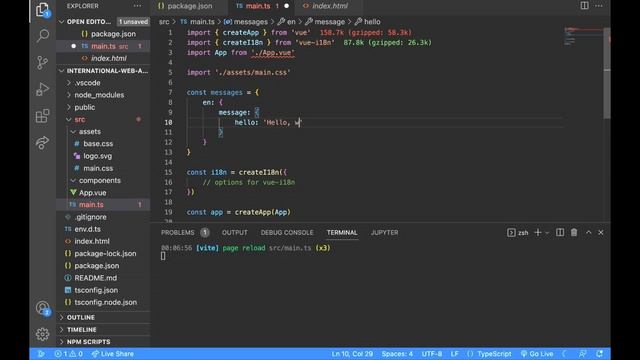Open package-lock.json in the file tree
The height and width of the screenshot is (360, 640).
(x=105, y=253)
